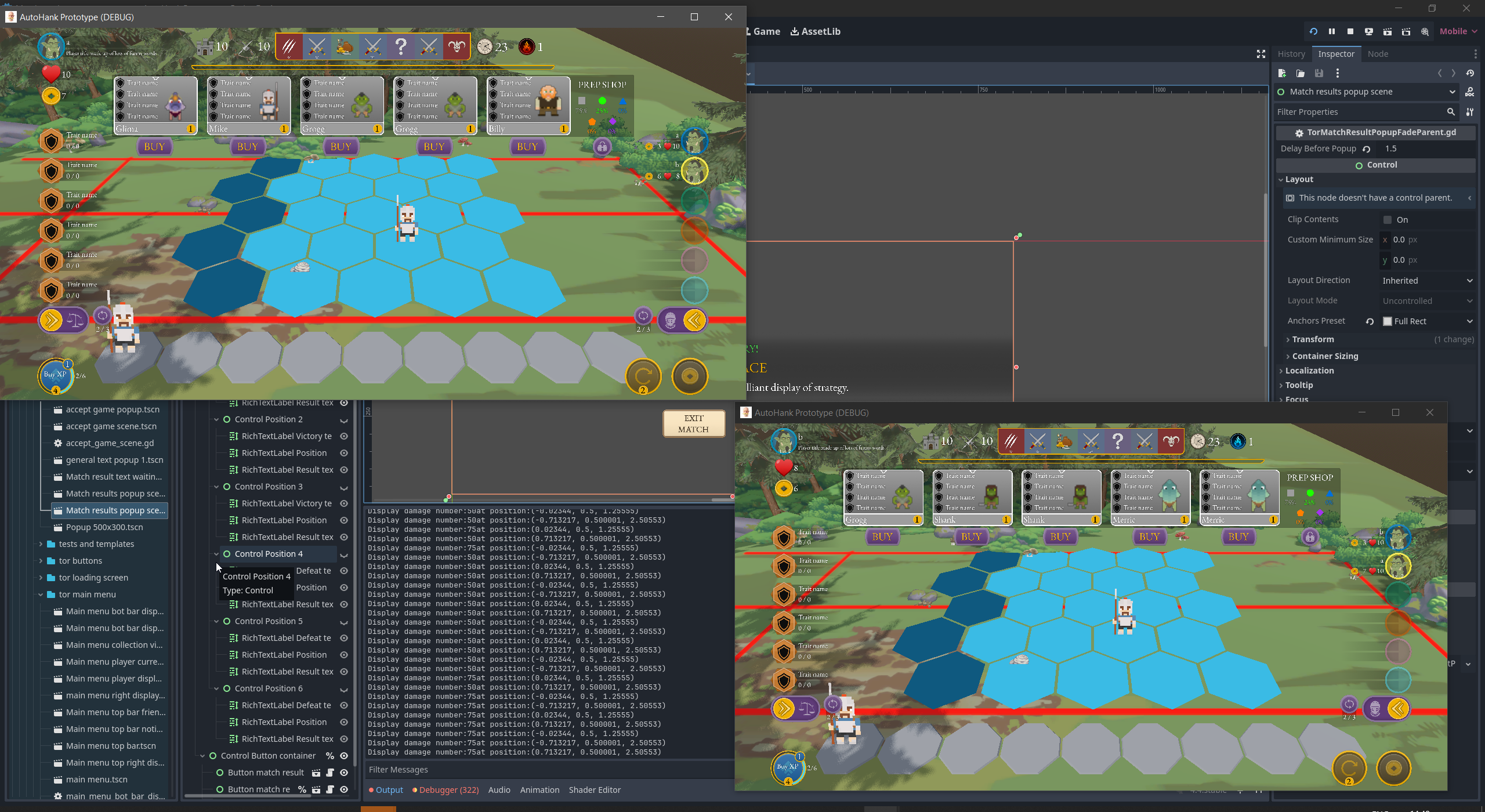
Task: Open the Layout Direction Inherited dropdown
Action: coord(1427,281)
